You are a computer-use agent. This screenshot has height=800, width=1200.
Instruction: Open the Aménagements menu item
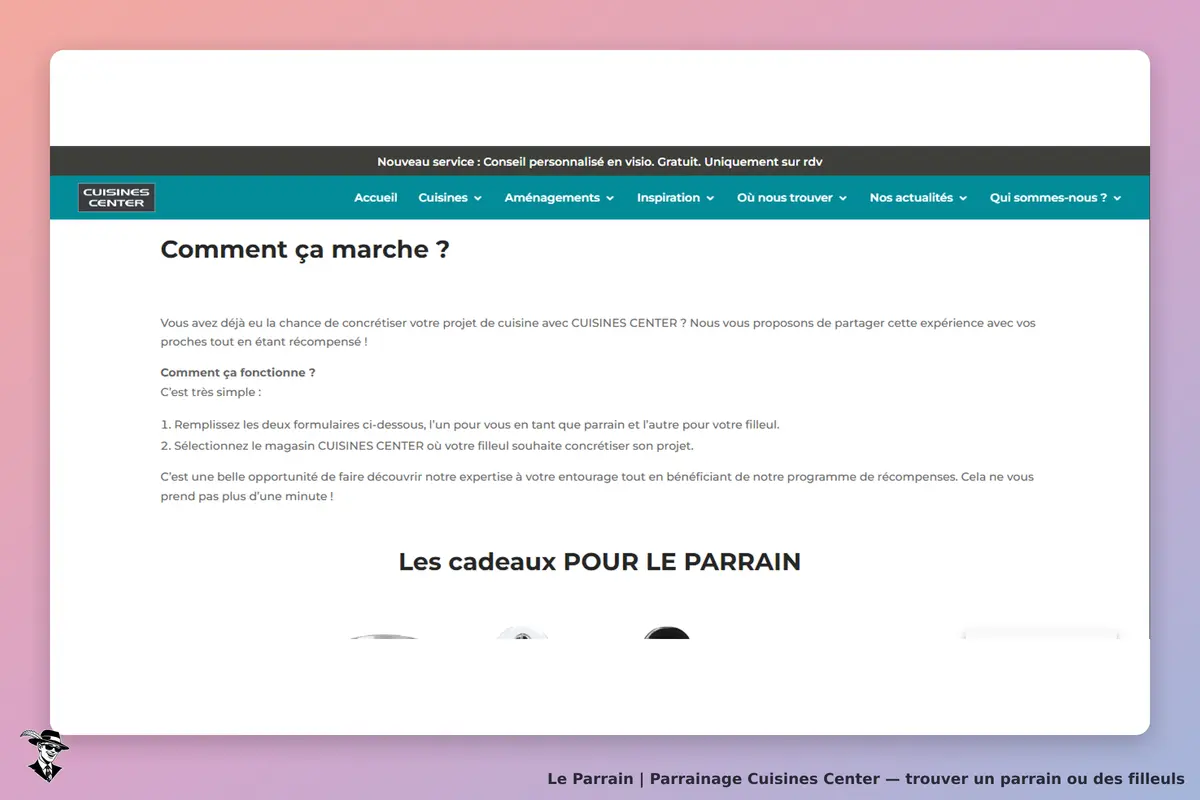click(552, 198)
